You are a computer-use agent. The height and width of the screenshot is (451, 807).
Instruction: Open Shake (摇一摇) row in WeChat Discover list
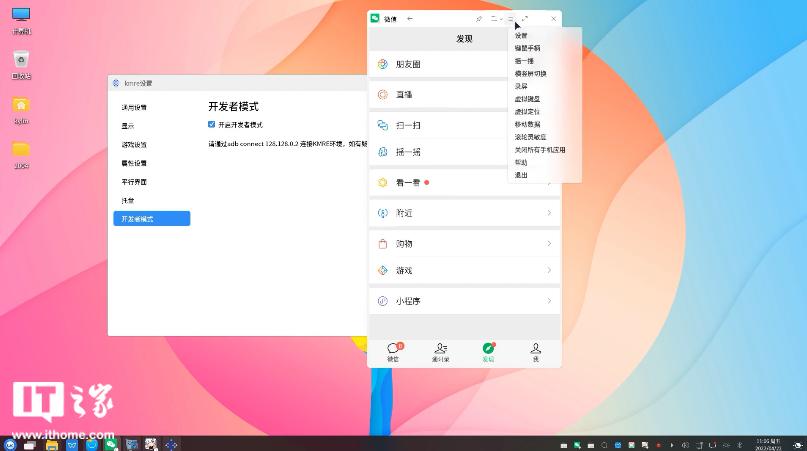(x=438, y=152)
